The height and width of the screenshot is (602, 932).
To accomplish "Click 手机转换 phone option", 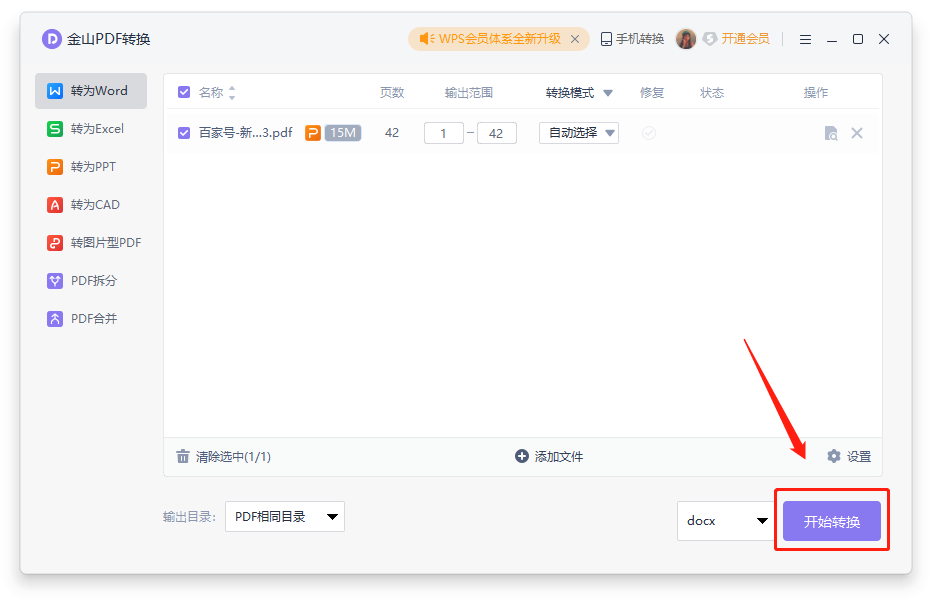I will click(632, 39).
